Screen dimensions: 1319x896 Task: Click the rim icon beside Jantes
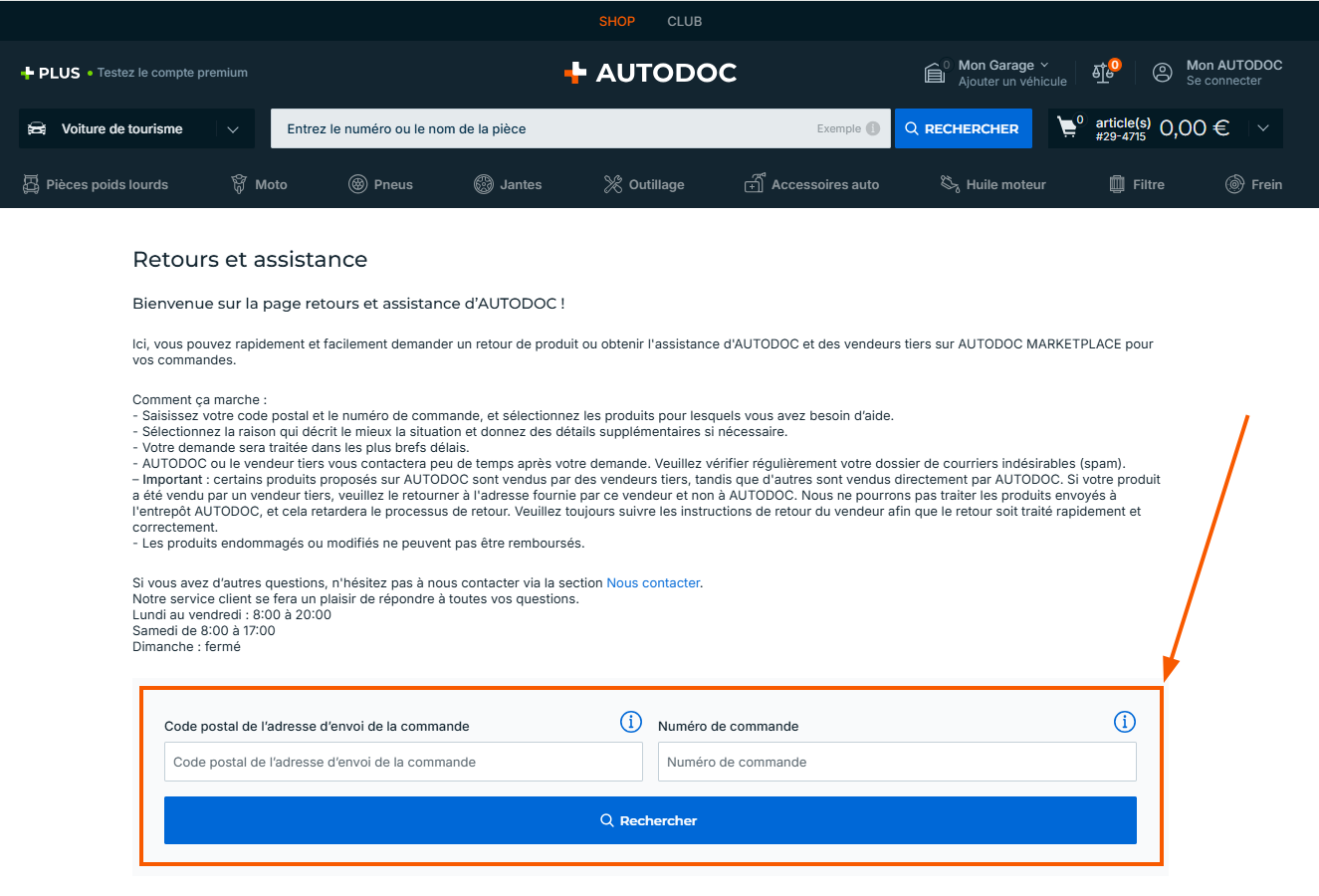tap(484, 184)
